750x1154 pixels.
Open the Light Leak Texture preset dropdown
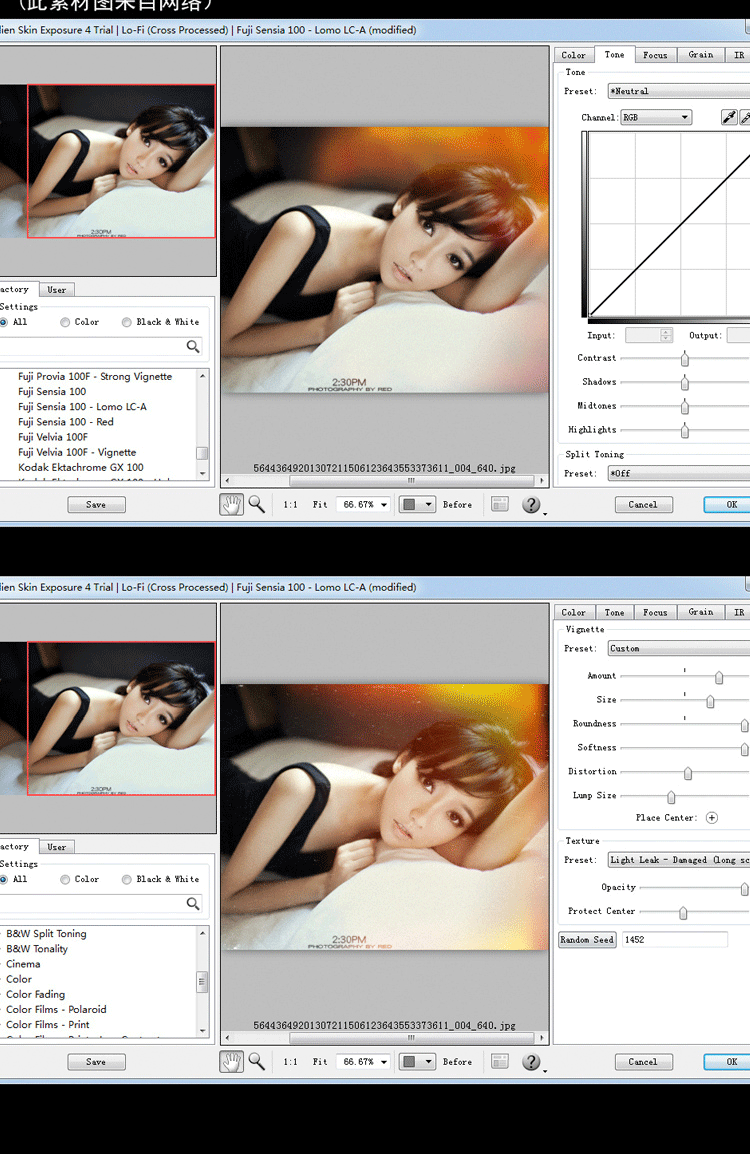[x=679, y=860]
